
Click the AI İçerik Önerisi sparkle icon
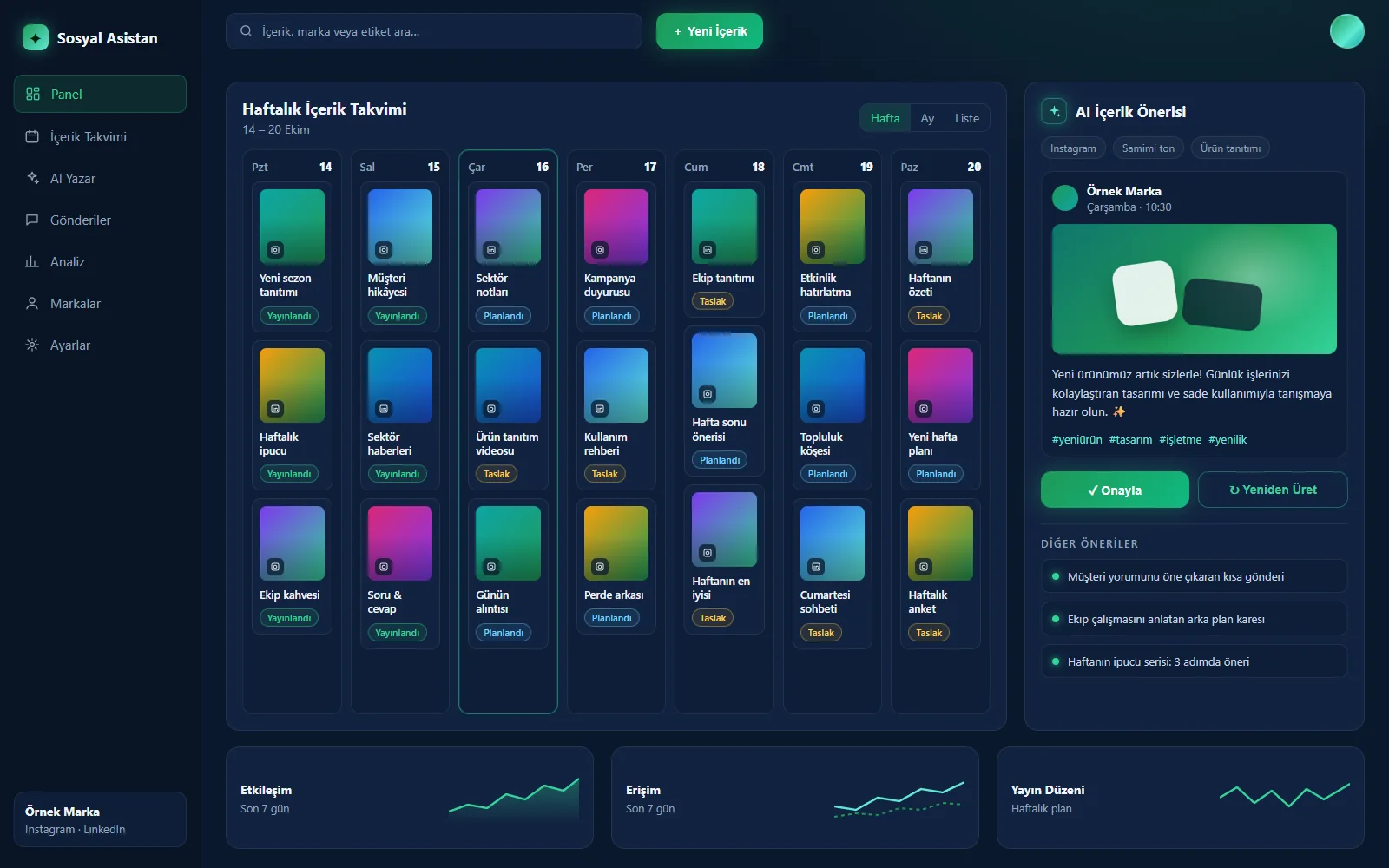click(1054, 111)
